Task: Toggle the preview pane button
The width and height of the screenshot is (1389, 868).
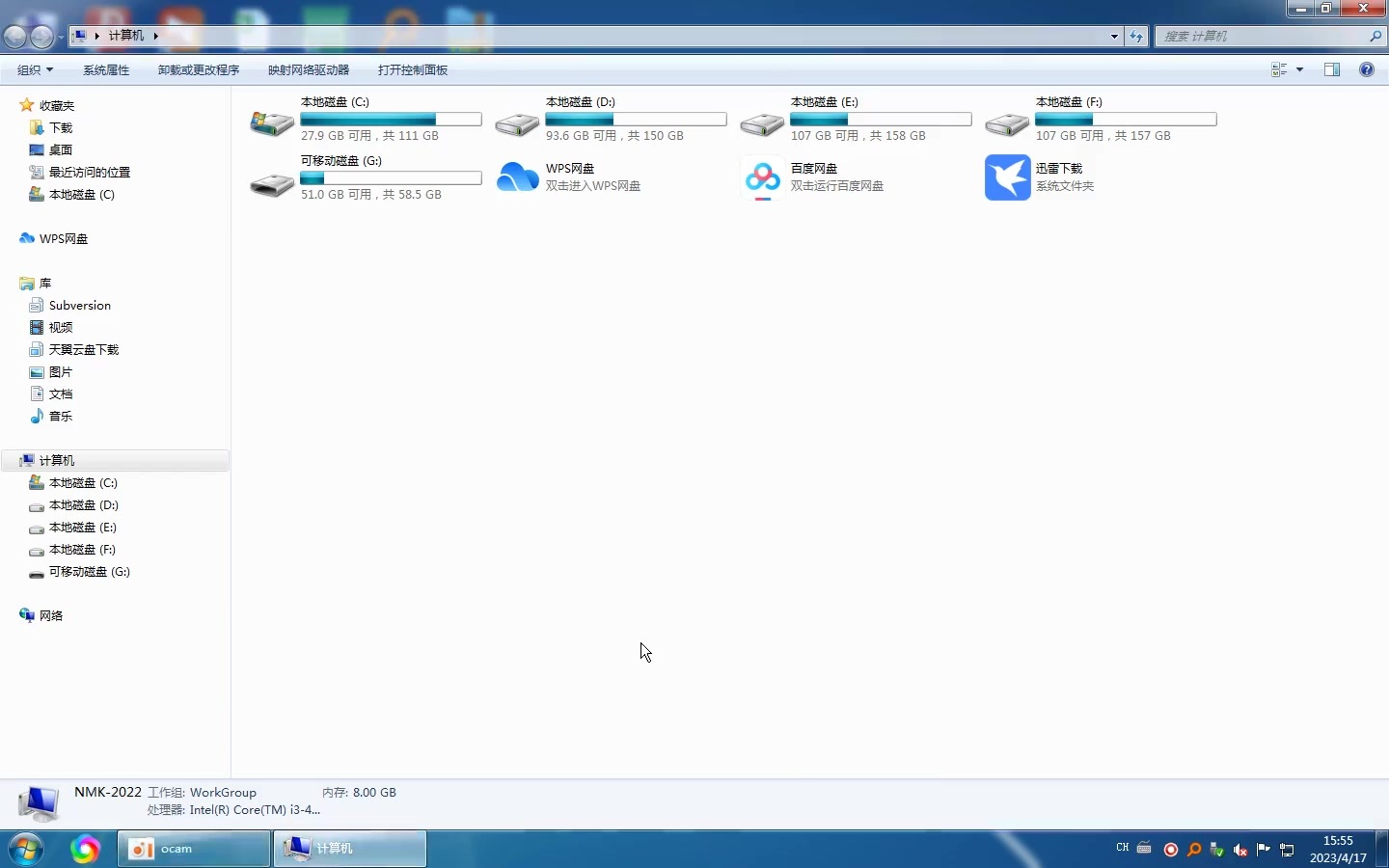Action: (1332, 69)
